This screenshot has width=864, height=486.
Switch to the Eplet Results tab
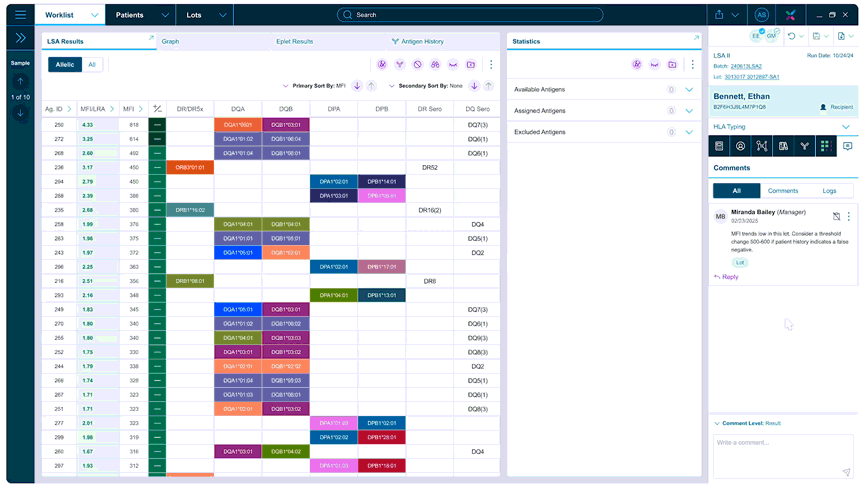[294, 41]
